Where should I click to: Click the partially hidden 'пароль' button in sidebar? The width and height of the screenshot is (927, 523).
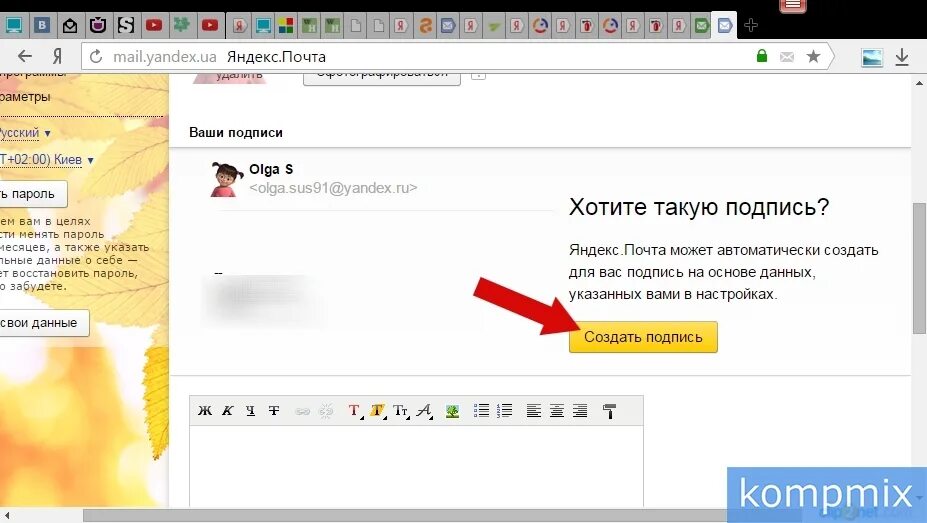pos(33,194)
